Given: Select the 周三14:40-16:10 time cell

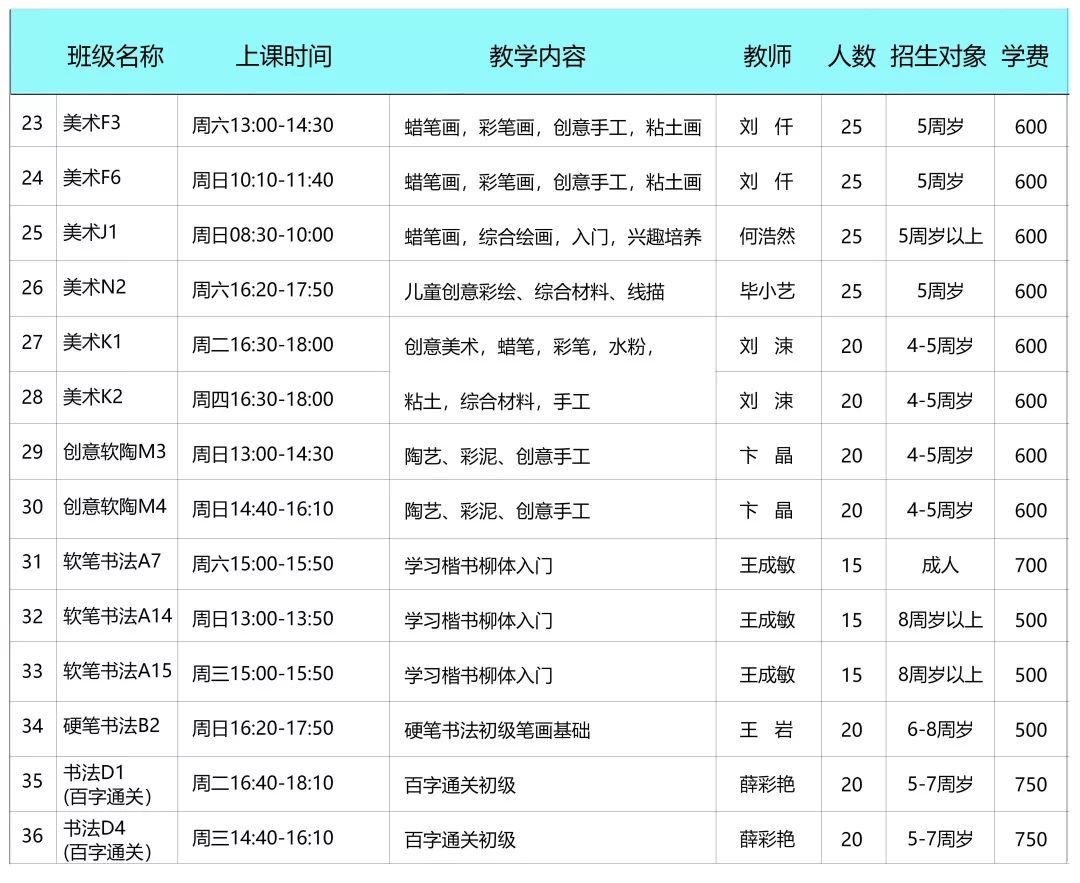Looking at the screenshot, I should click(263, 838).
